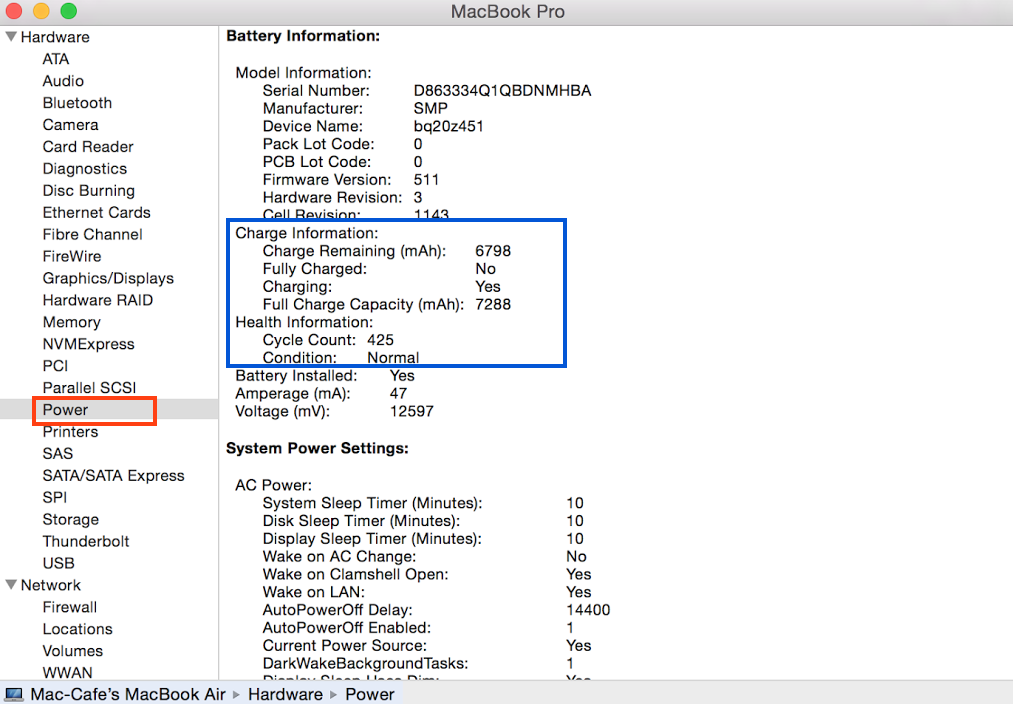Image resolution: width=1013 pixels, height=704 pixels.
Task: Click the Full Charge Capacity value 7288
Action: click(493, 304)
